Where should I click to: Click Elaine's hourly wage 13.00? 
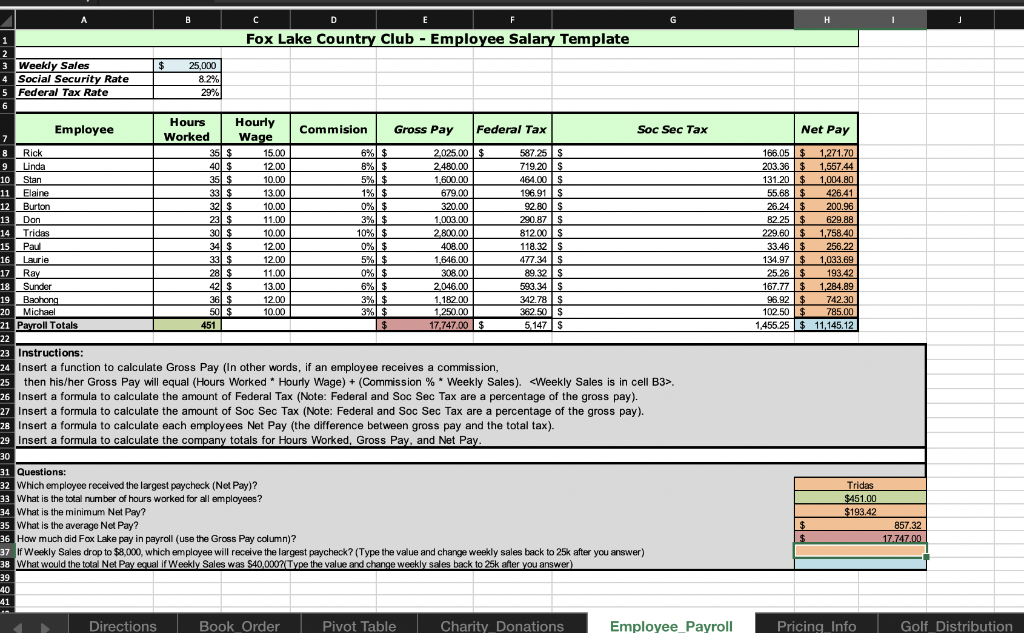coord(255,193)
